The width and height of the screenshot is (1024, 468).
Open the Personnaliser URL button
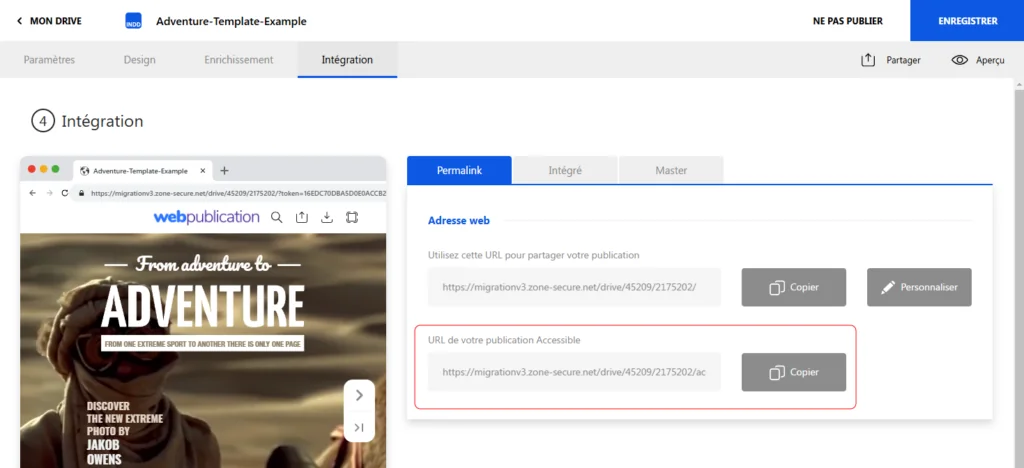[x=919, y=287]
